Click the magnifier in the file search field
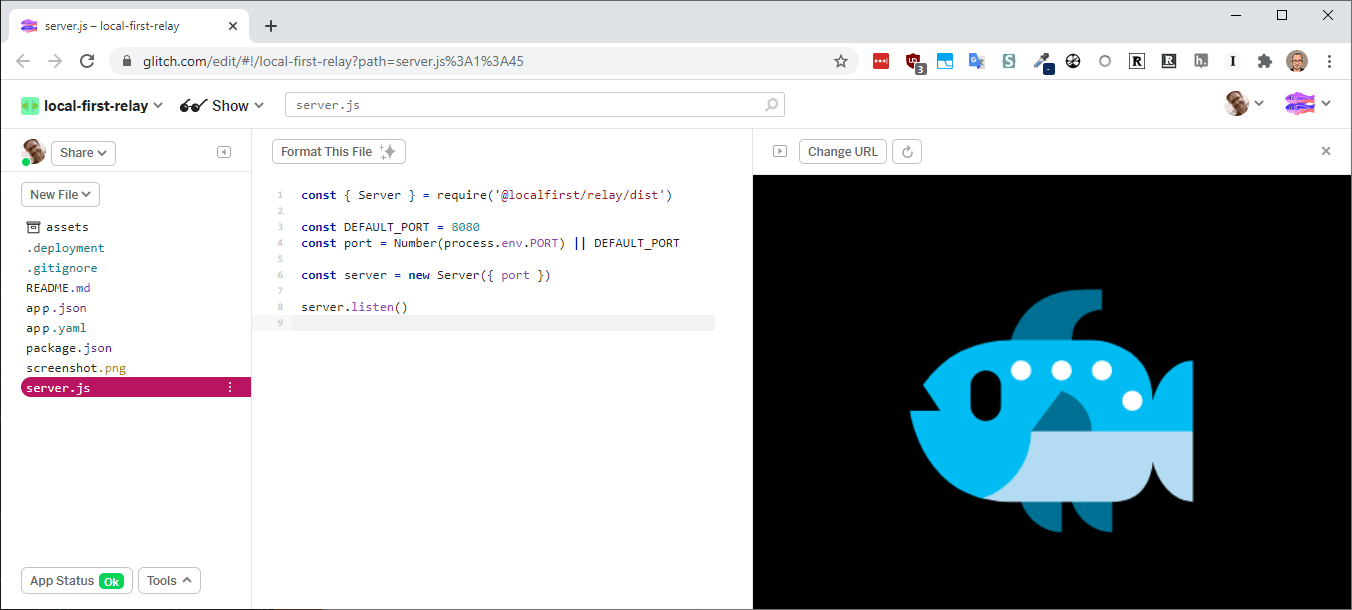The height and width of the screenshot is (610, 1352). pyautogui.click(x=770, y=104)
